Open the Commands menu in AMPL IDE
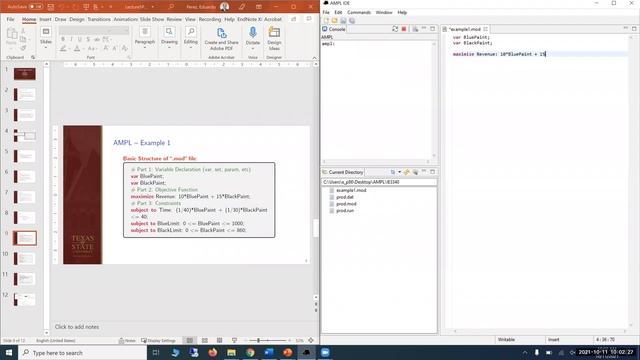This screenshot has width=640, height=360. point(359,13)
